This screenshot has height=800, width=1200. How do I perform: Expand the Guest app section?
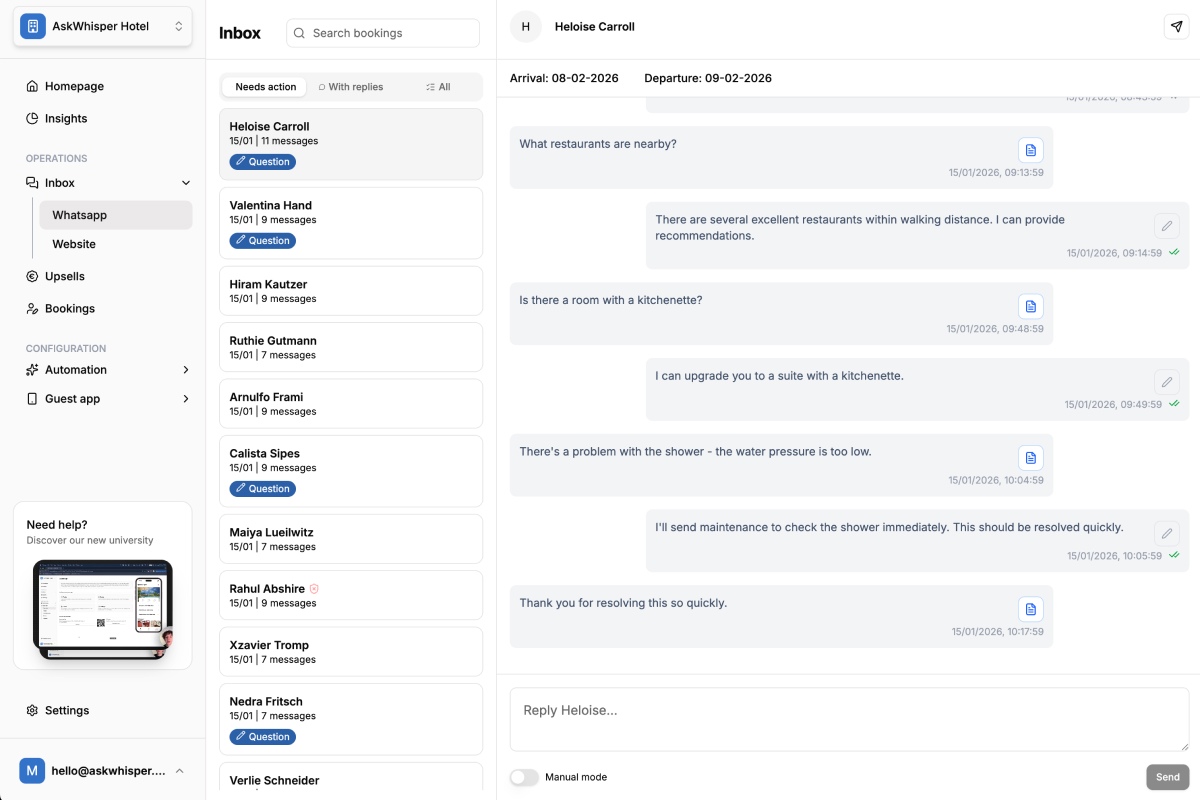point(185,399)
